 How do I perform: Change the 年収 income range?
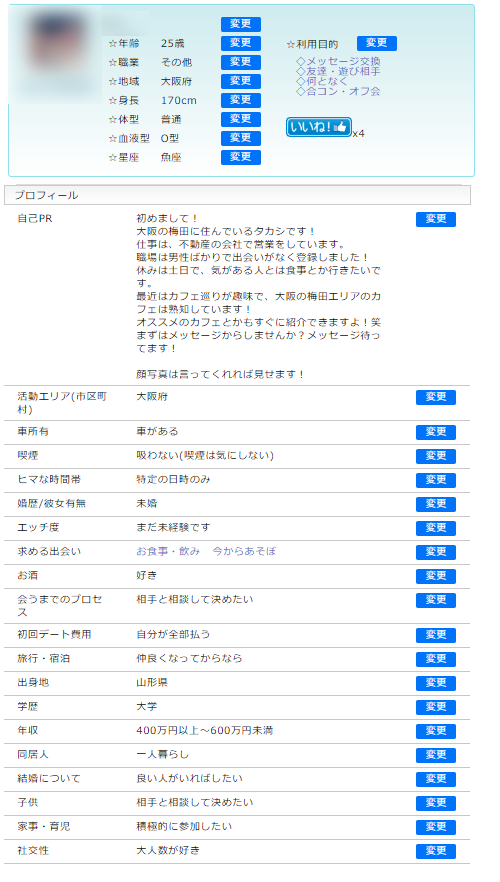[436, 731]
